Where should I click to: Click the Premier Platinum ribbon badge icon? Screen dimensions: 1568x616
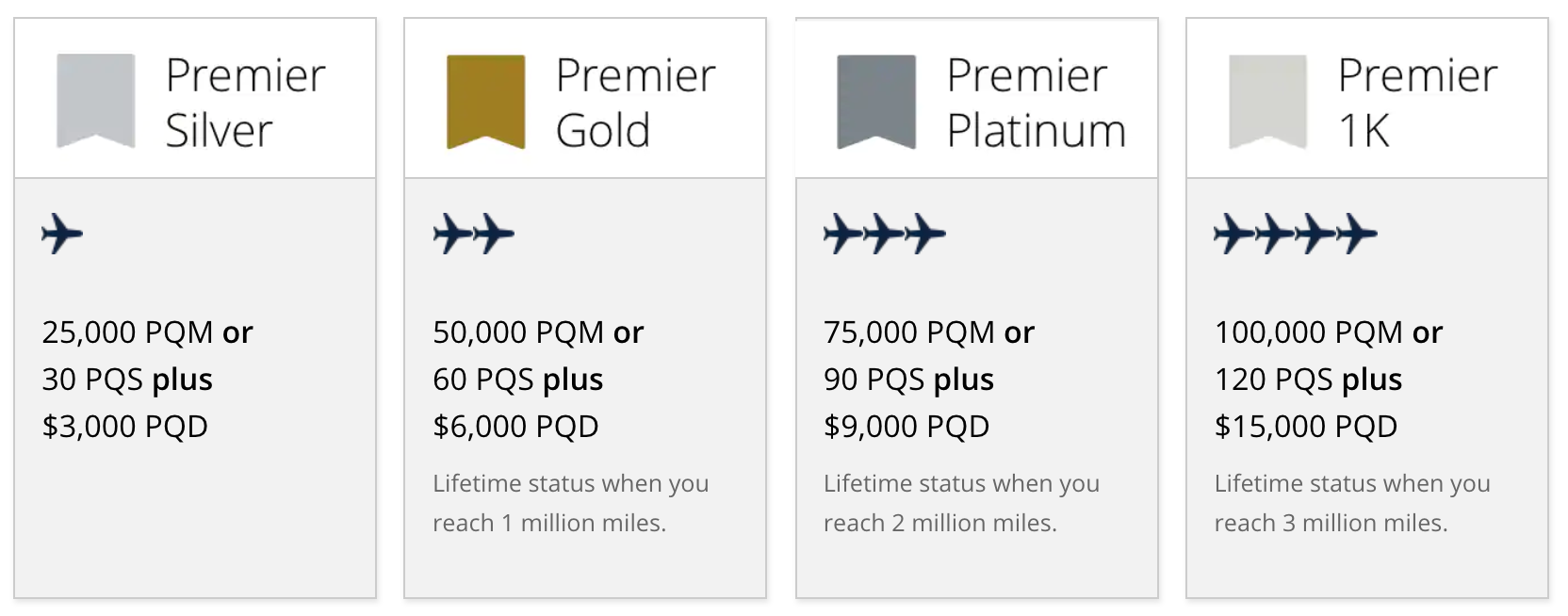pos(876,101)
